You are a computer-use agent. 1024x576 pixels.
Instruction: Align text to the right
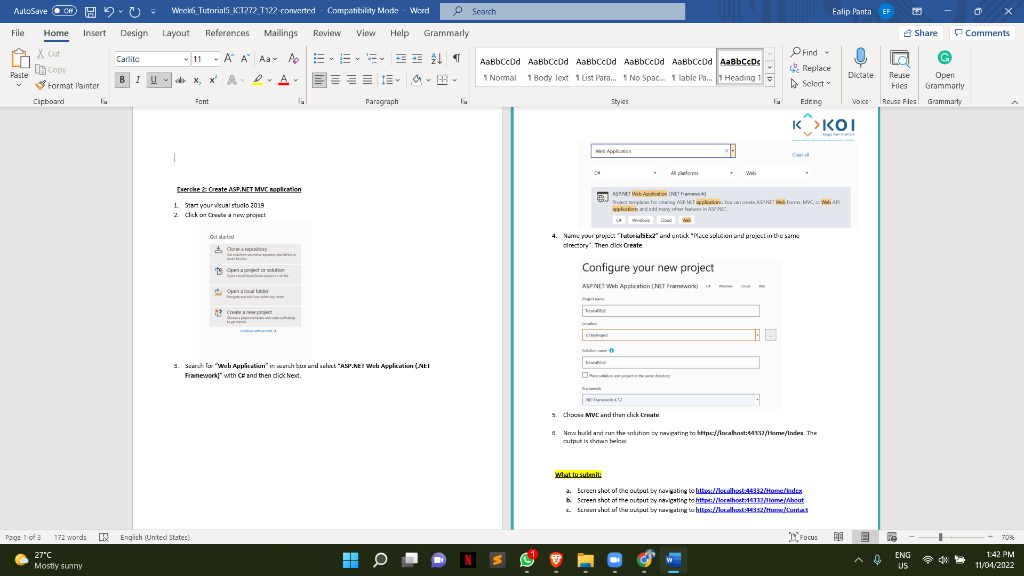tap(351, 80)
